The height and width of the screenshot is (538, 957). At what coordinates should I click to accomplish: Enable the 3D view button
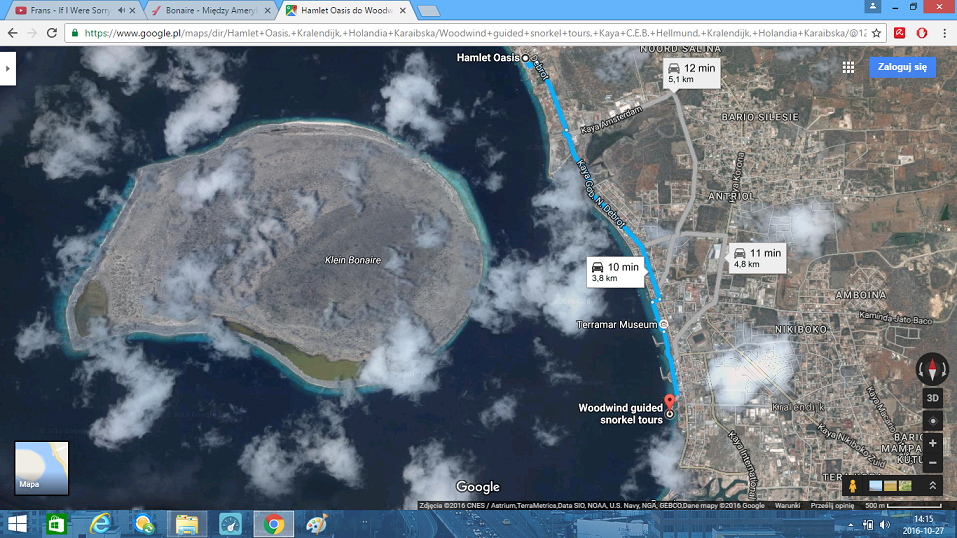pyautogui.click(x=933, y=398)
